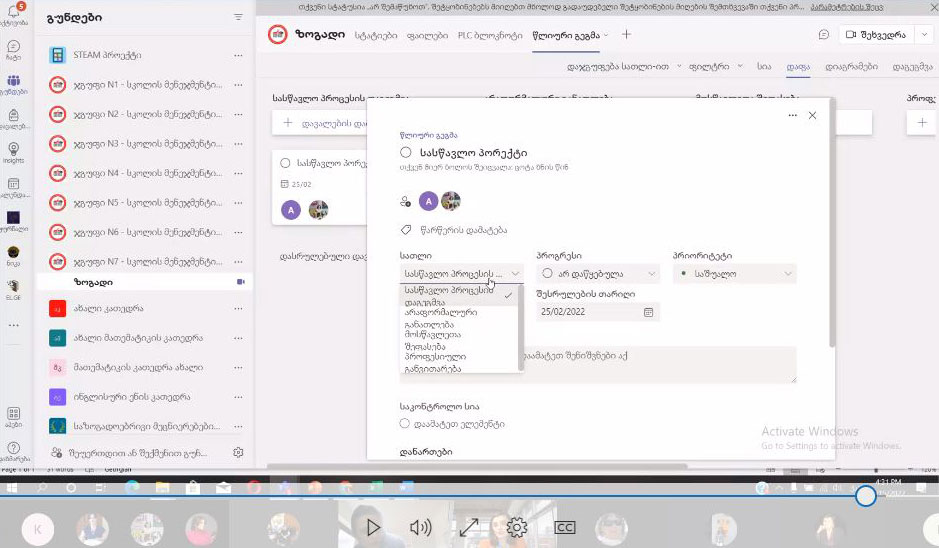Open Insights app in the left rail
939x548 pixels.
pos(14,150)
